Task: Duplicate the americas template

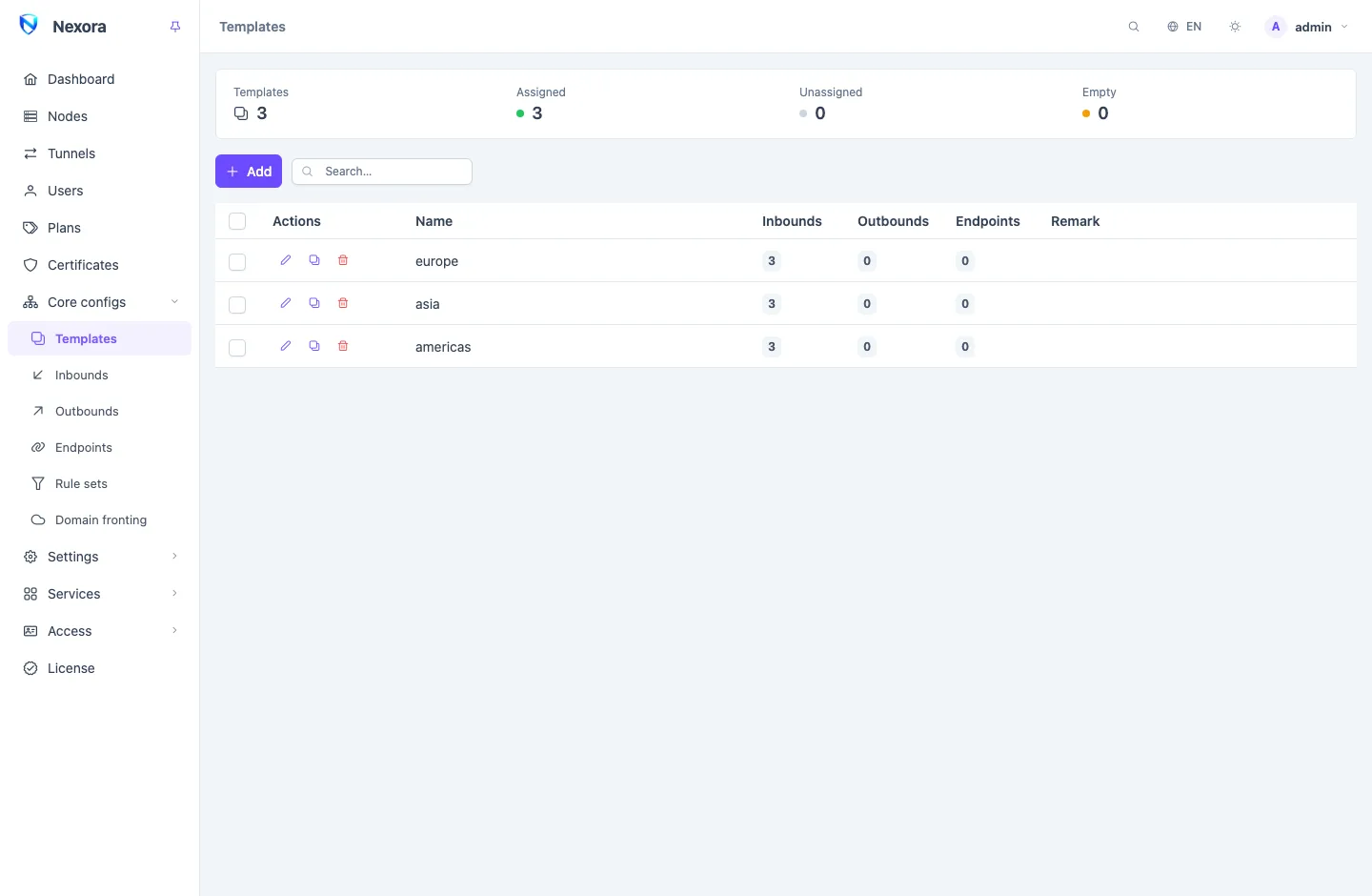Action: click(314, 346)
